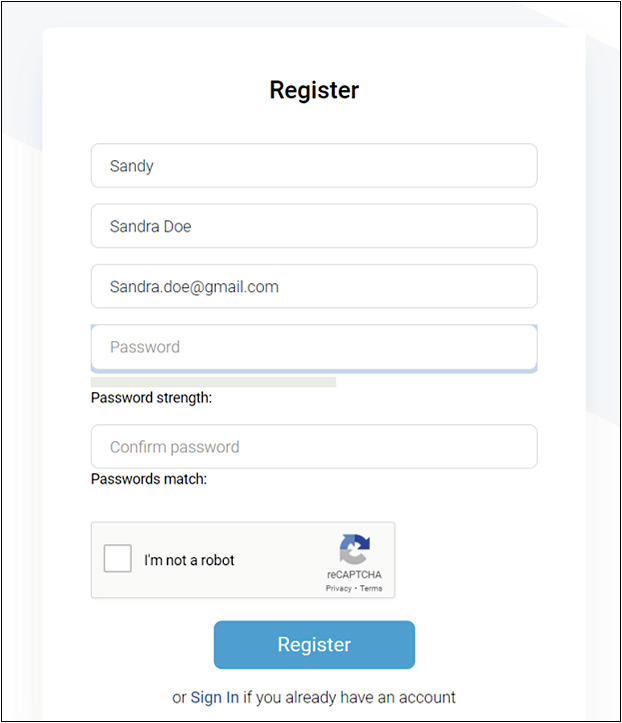Screen dimensions: 622x723
Task: Click the 'if you already have an account' text
Action: pos(350,697)
